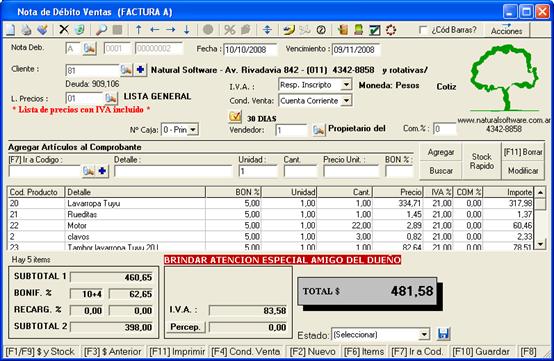Click the blue floppy disk icon beside Estado
Screen dimensions: 554x361
(x=443, y=334)
